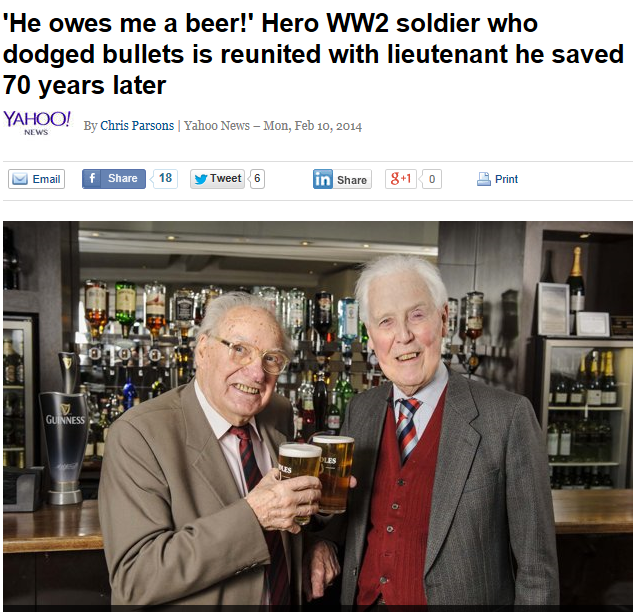Viewport: 635px width, 612px height.
Task: Share the article on LinkedIn
Action: (342, 179)
